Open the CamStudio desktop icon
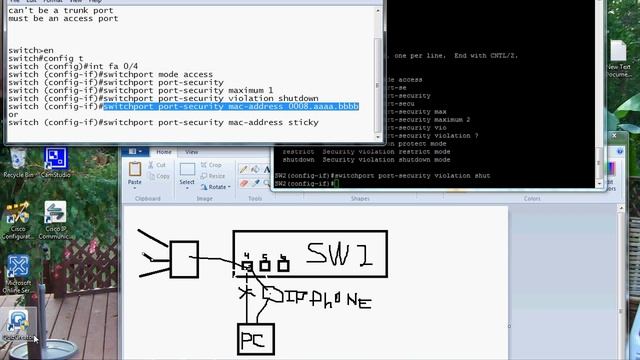This screenshot has width=640, height=360. pyautogui.click(x=56, y=163)
